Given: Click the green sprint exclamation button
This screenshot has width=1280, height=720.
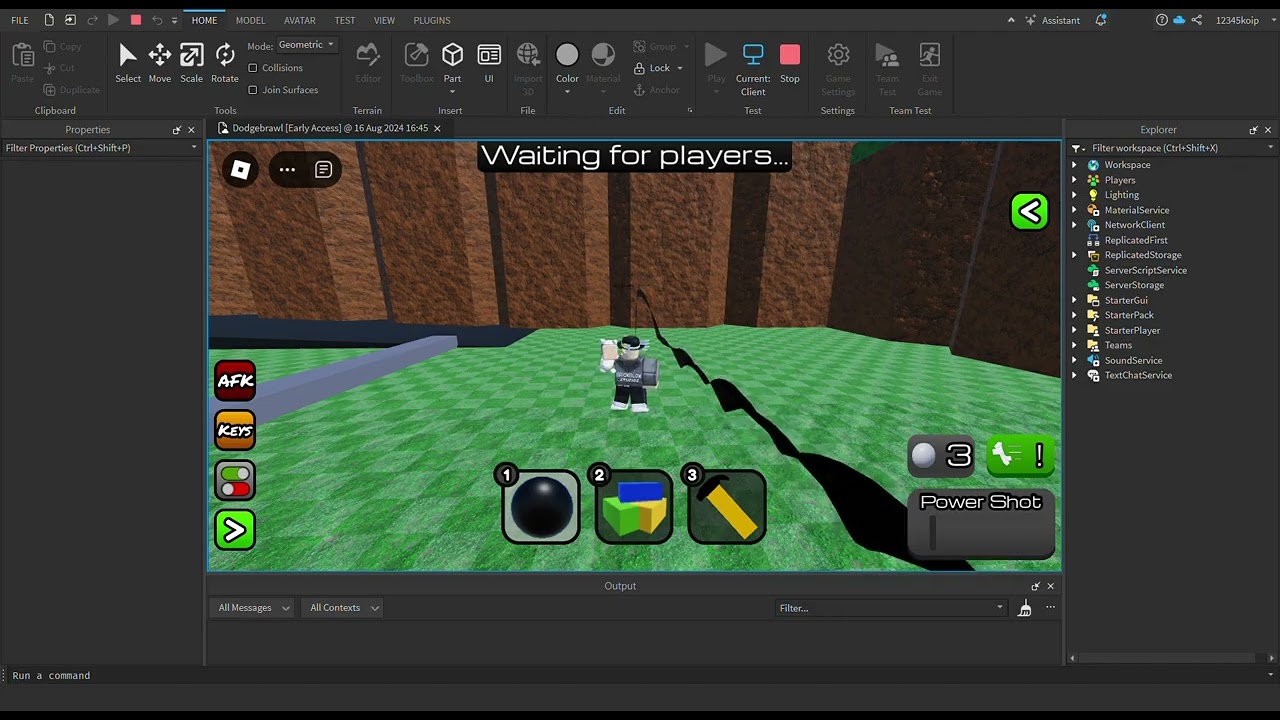Looking at the screenshot, I should pyautogui.click(x=1020, y=456).
